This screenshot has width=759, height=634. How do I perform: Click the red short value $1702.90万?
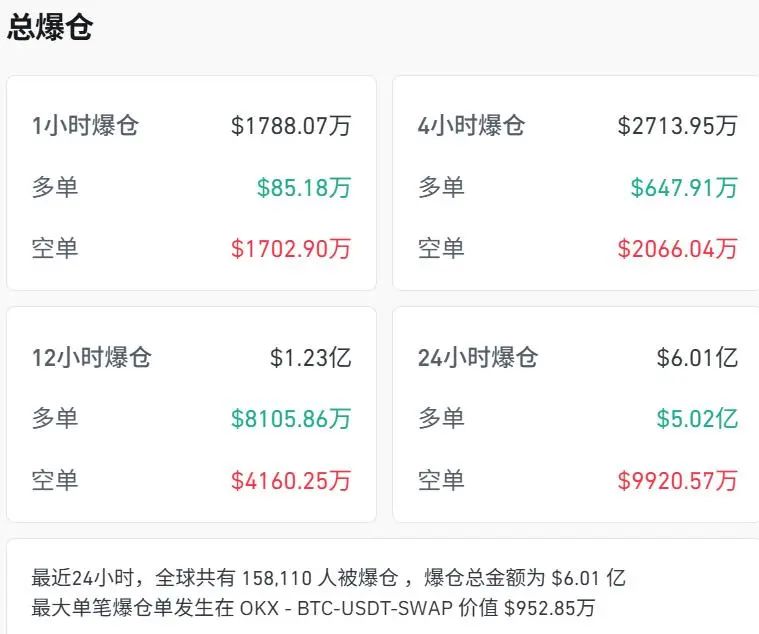coord(291,249)
